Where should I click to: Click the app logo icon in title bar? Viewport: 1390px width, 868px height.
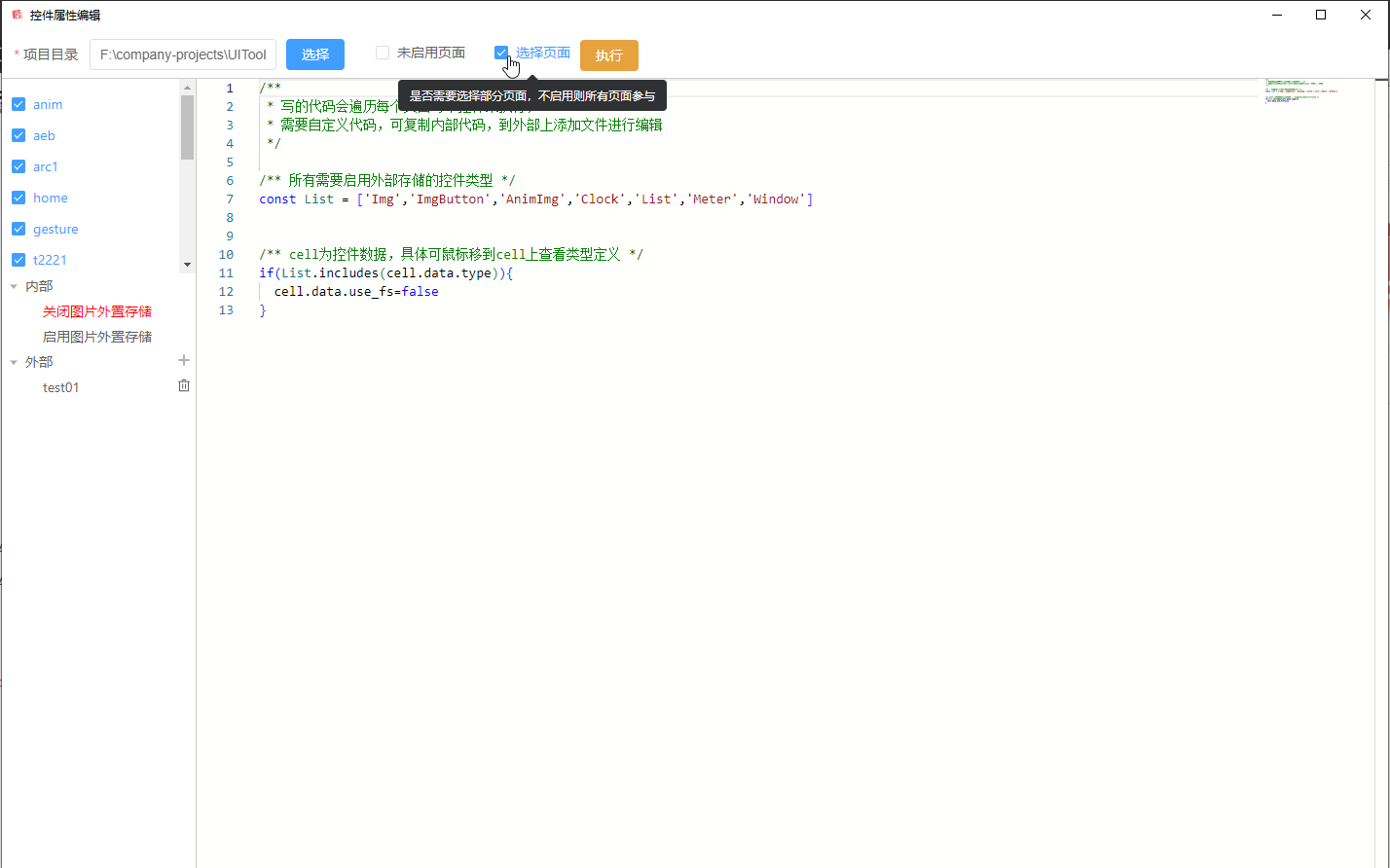(x=17, y=15)
